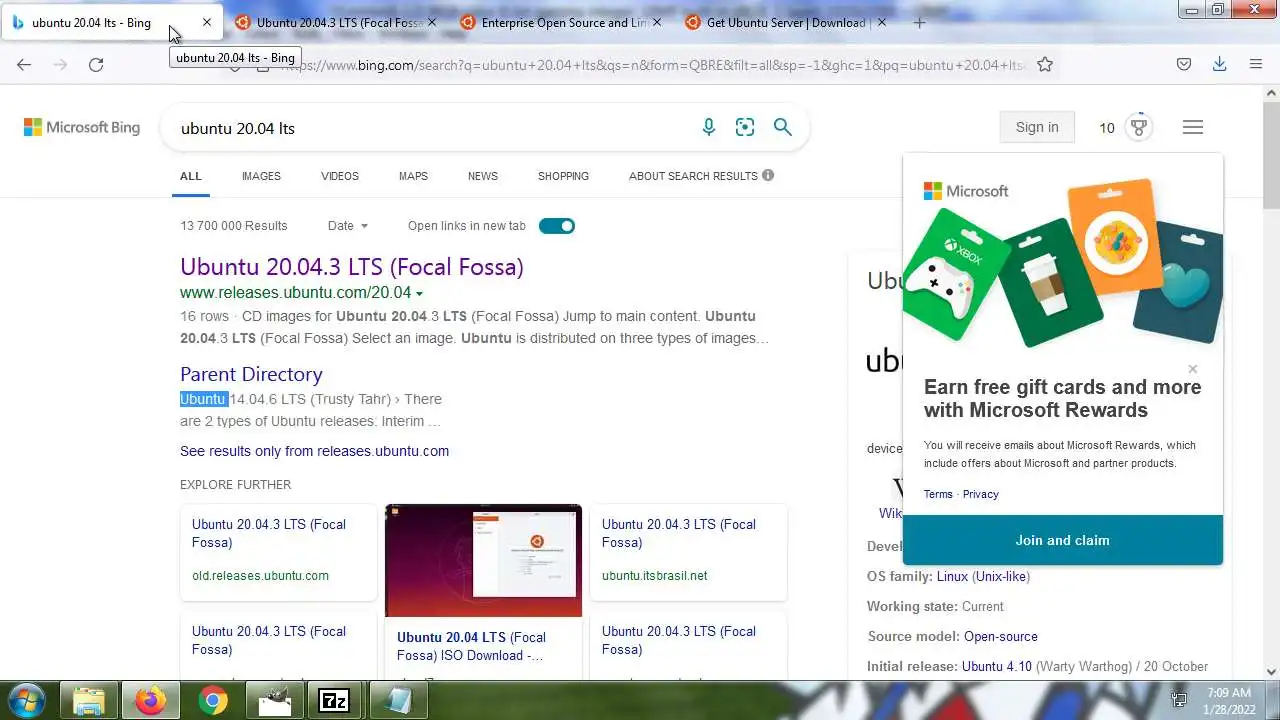Open 7-Zip from the taskbar
The image size is (1280, 720).
334,701
